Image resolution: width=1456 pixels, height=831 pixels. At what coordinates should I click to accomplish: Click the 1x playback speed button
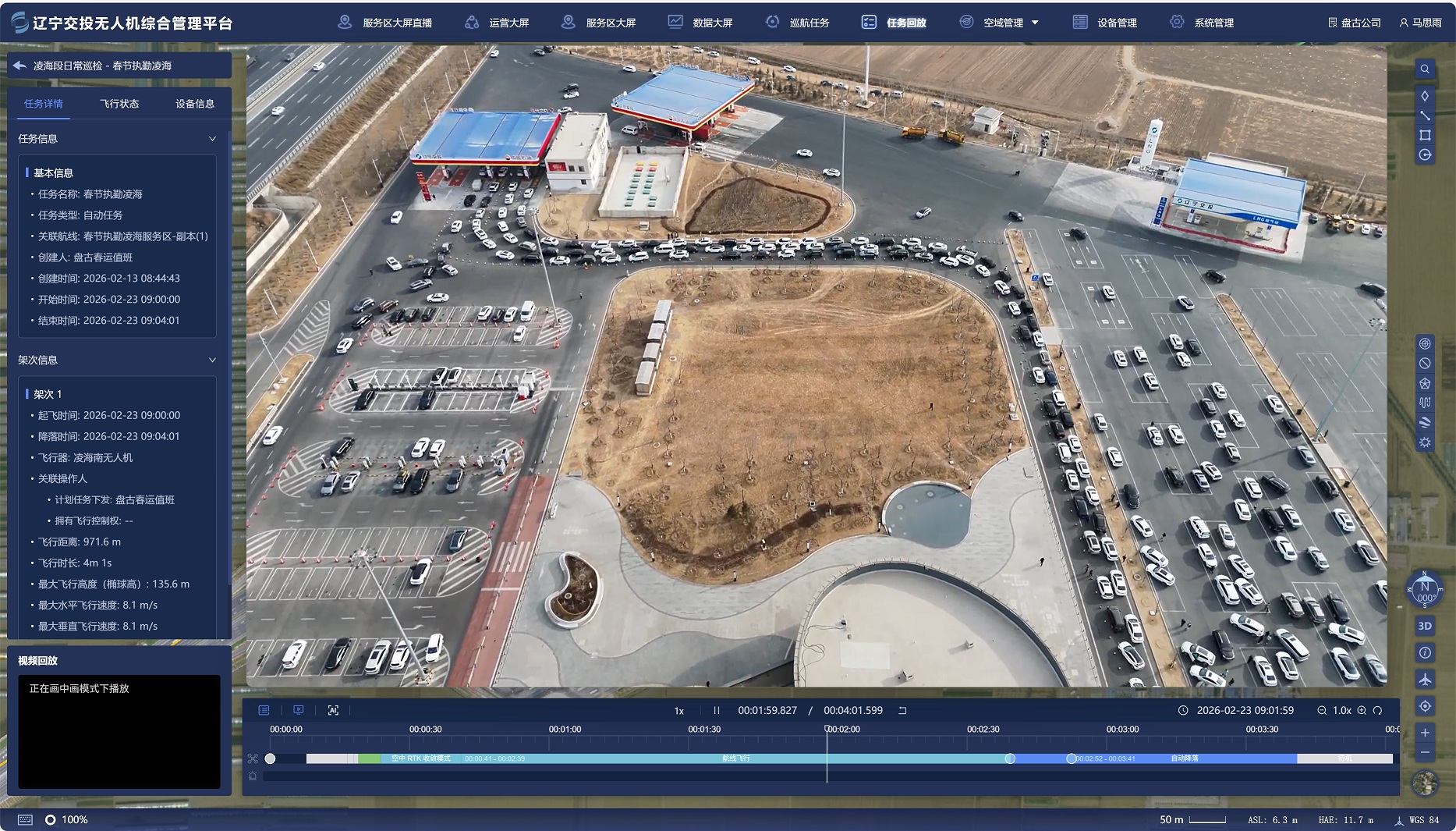678,711
